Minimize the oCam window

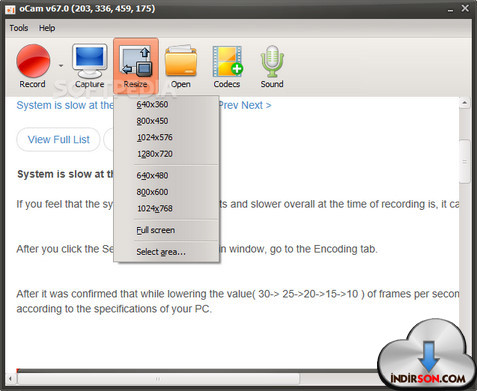pos(451,9)
